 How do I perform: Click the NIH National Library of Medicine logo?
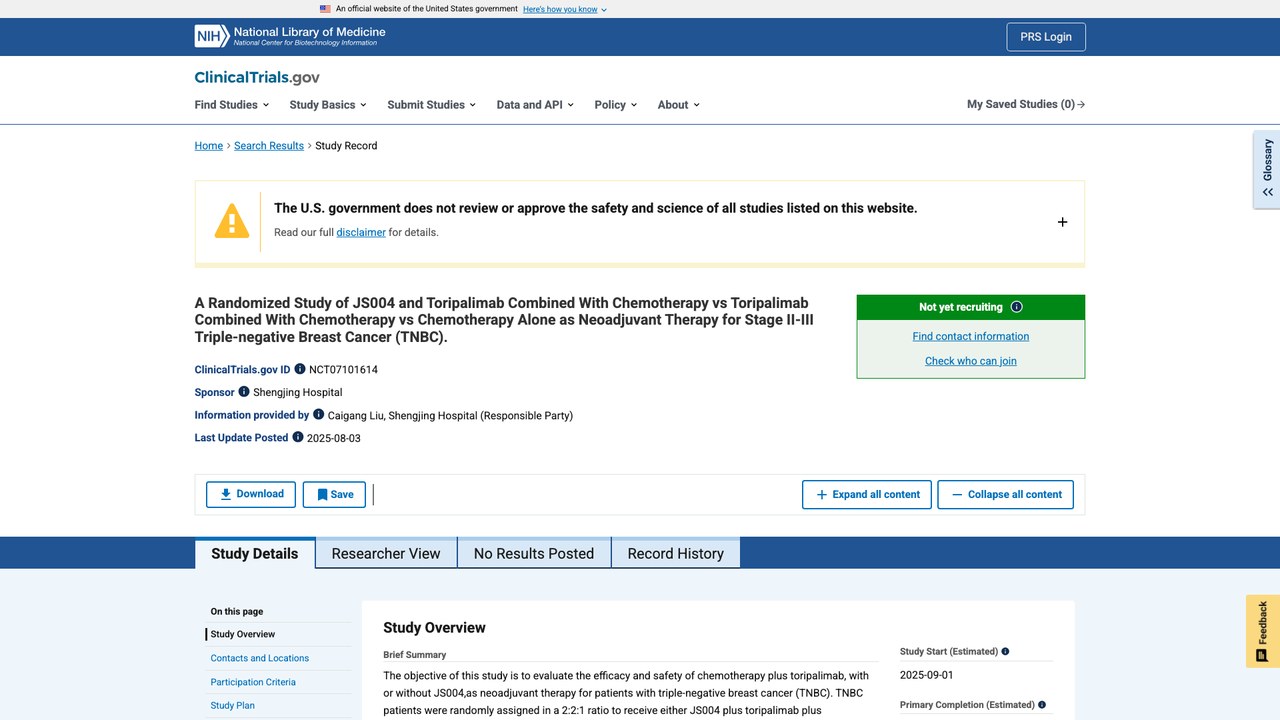pos(290,37)
